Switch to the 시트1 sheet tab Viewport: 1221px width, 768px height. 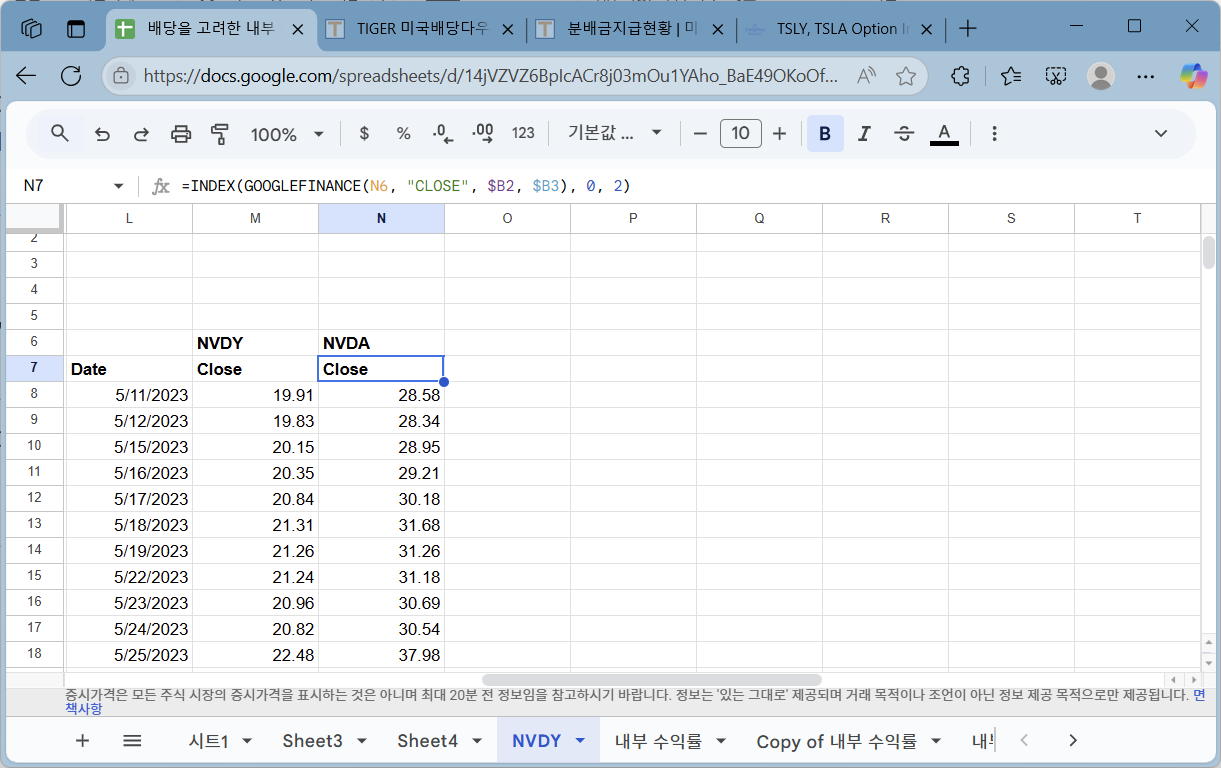click(209, 741)
